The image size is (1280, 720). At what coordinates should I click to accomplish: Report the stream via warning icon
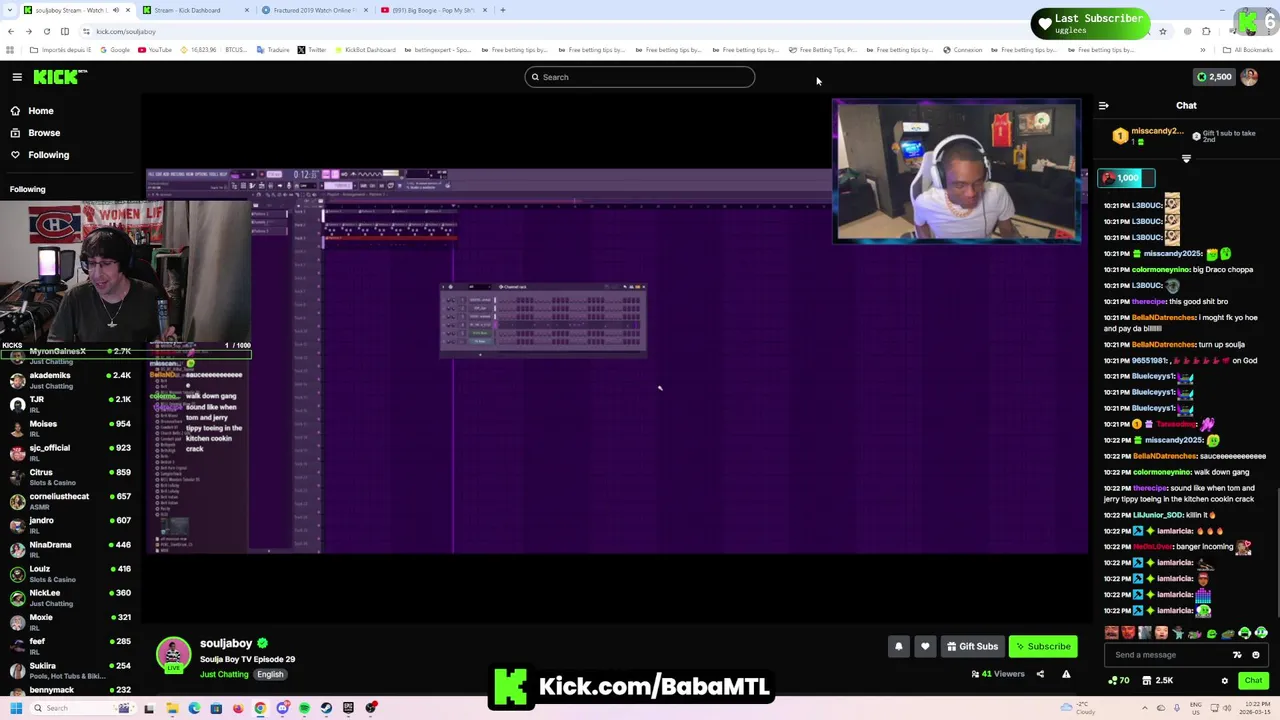click(x=1066, y=674)
